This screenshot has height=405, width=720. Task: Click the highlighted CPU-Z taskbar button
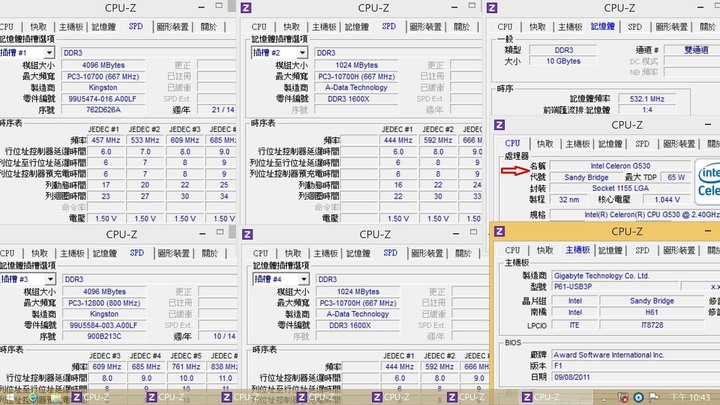(x=556, y=397)
